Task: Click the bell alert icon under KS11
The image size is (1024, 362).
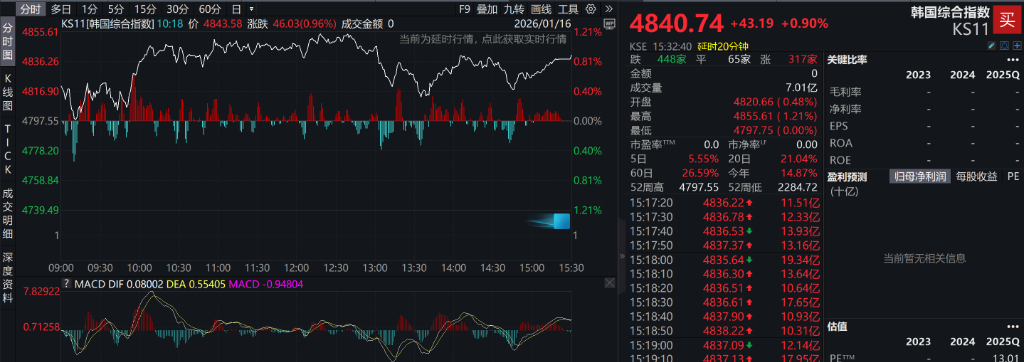Action: pos(1005,46)
